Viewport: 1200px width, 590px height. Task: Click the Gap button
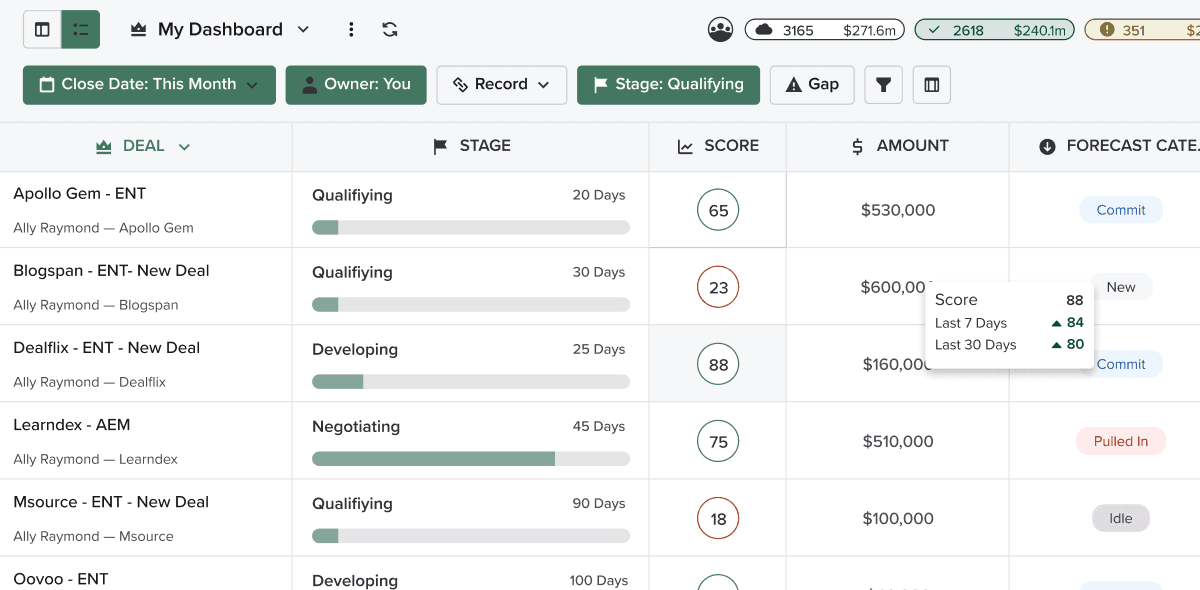[811, 84]
